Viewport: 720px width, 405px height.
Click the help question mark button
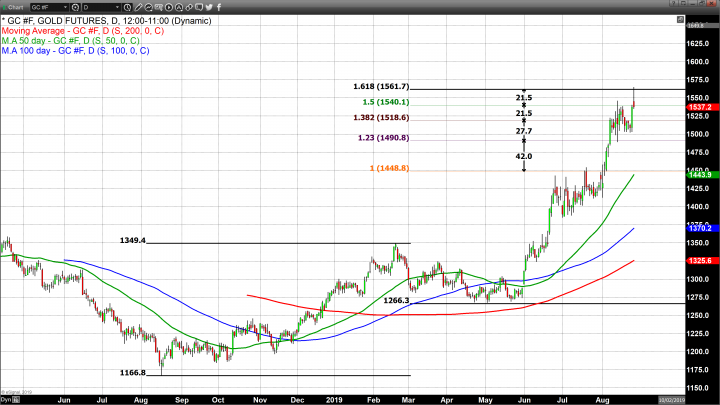674,3
